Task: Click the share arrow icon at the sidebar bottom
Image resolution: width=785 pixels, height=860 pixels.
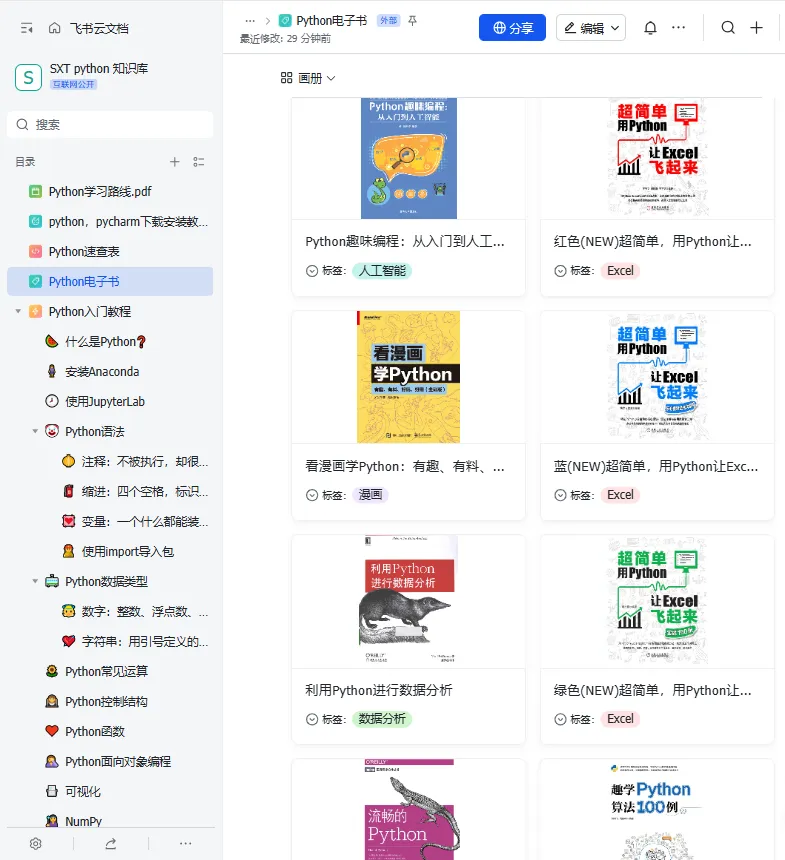Action: coord(111,844)
